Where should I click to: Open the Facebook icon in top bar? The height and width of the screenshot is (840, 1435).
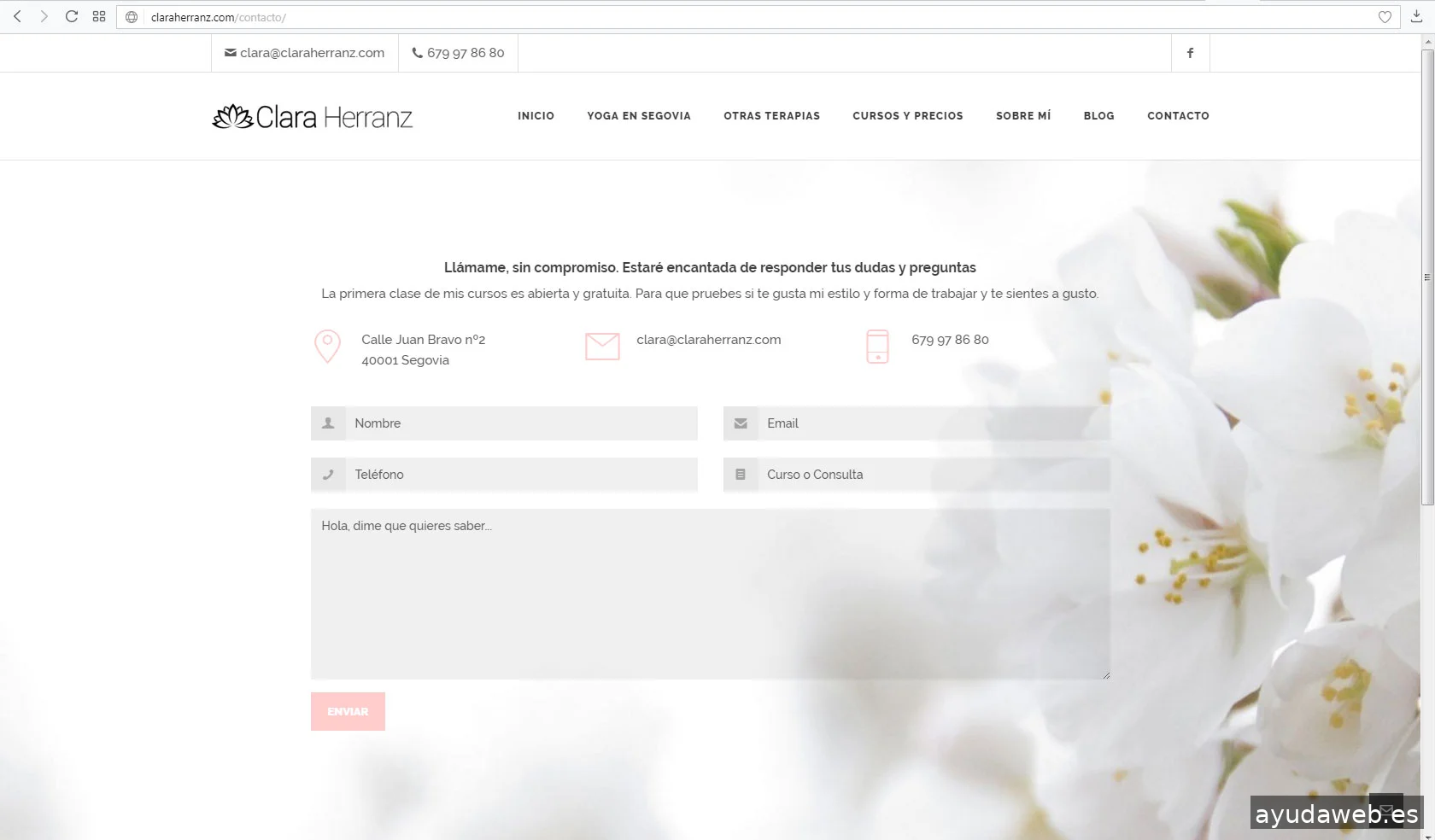coord(1190,53)
